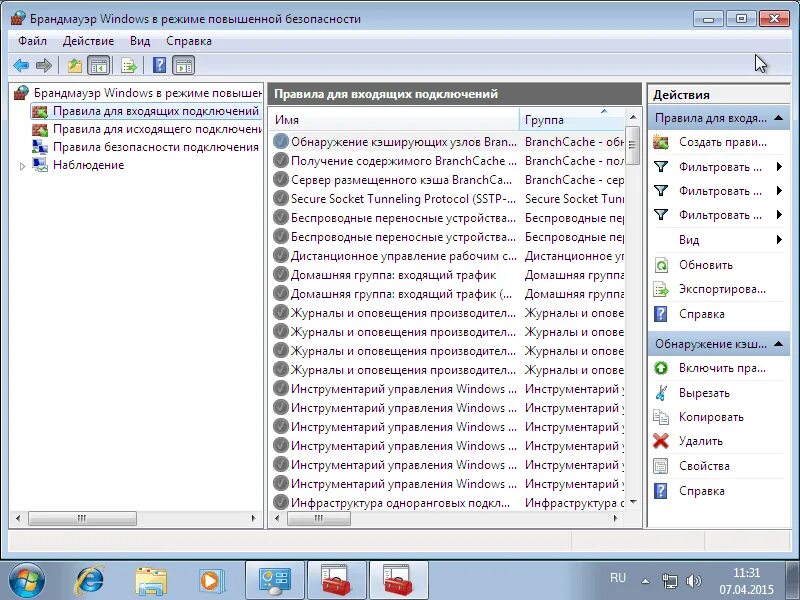Click the rules list vertical scrollbar thumb
The image size is (800, 600).
633,145
